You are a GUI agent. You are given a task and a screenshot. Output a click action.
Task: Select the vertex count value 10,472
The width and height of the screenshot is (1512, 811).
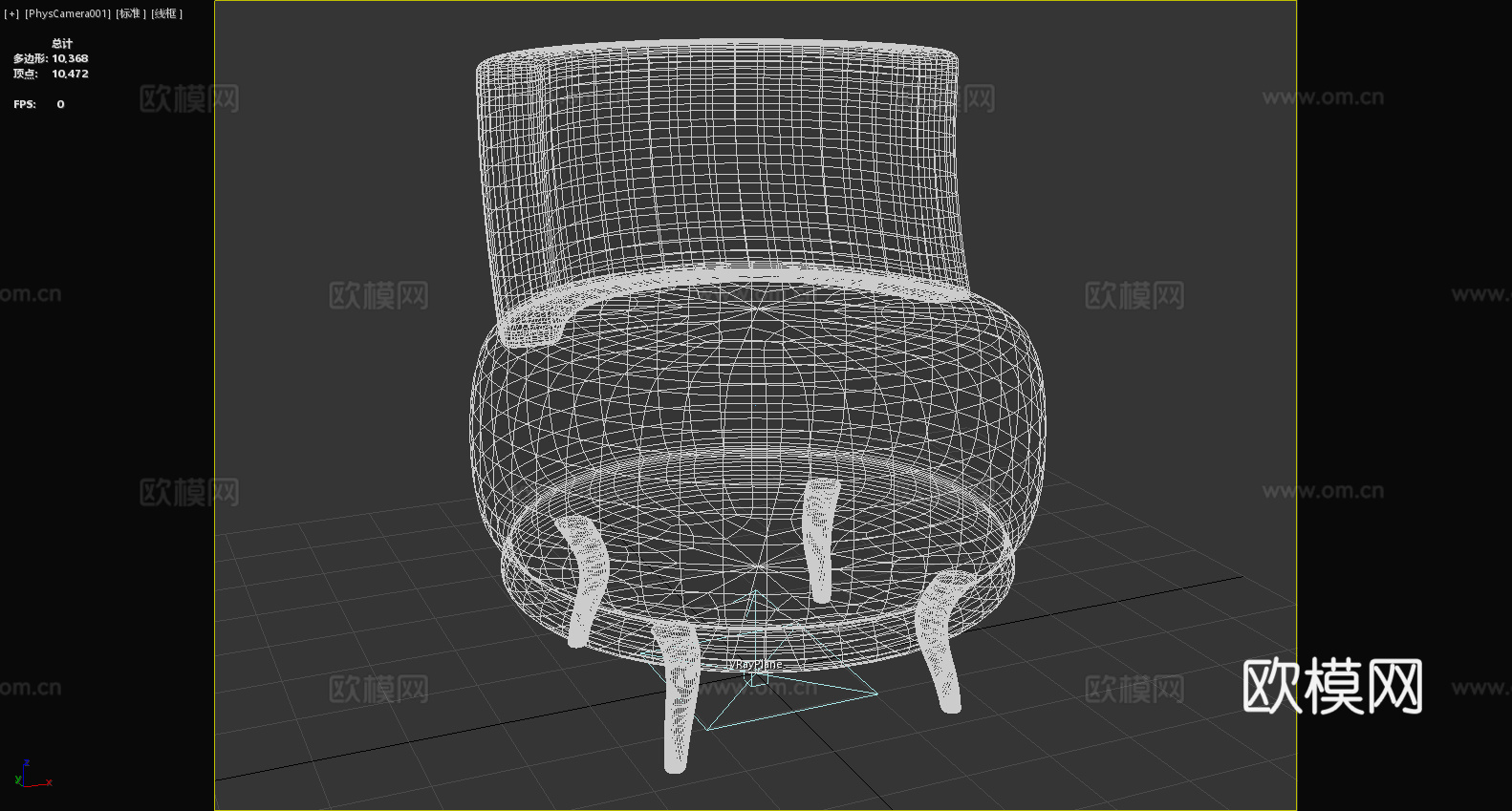(70, 74)
